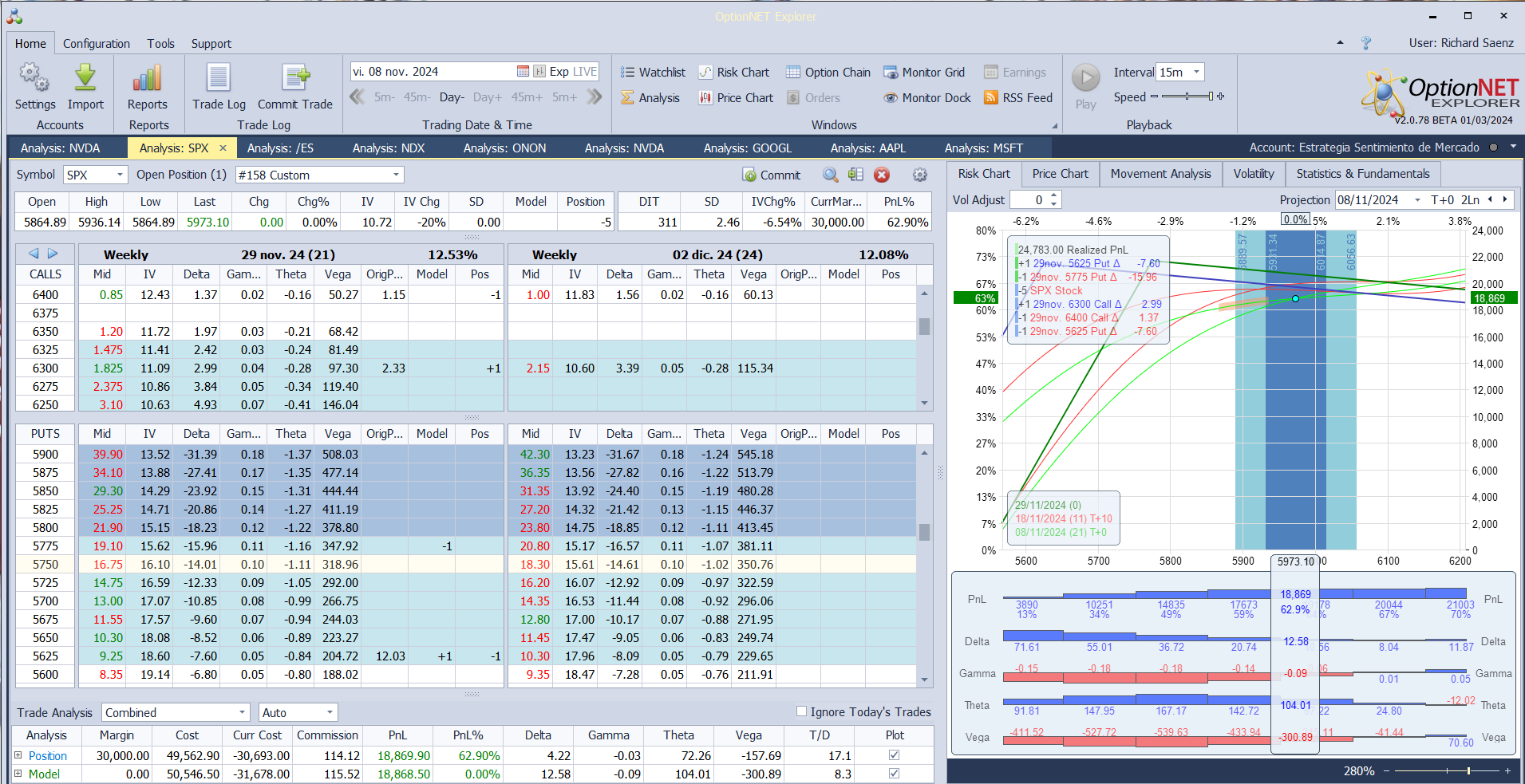1525x784 pixels.
Task: Click the red delete position icon
Action: (882, 175)
